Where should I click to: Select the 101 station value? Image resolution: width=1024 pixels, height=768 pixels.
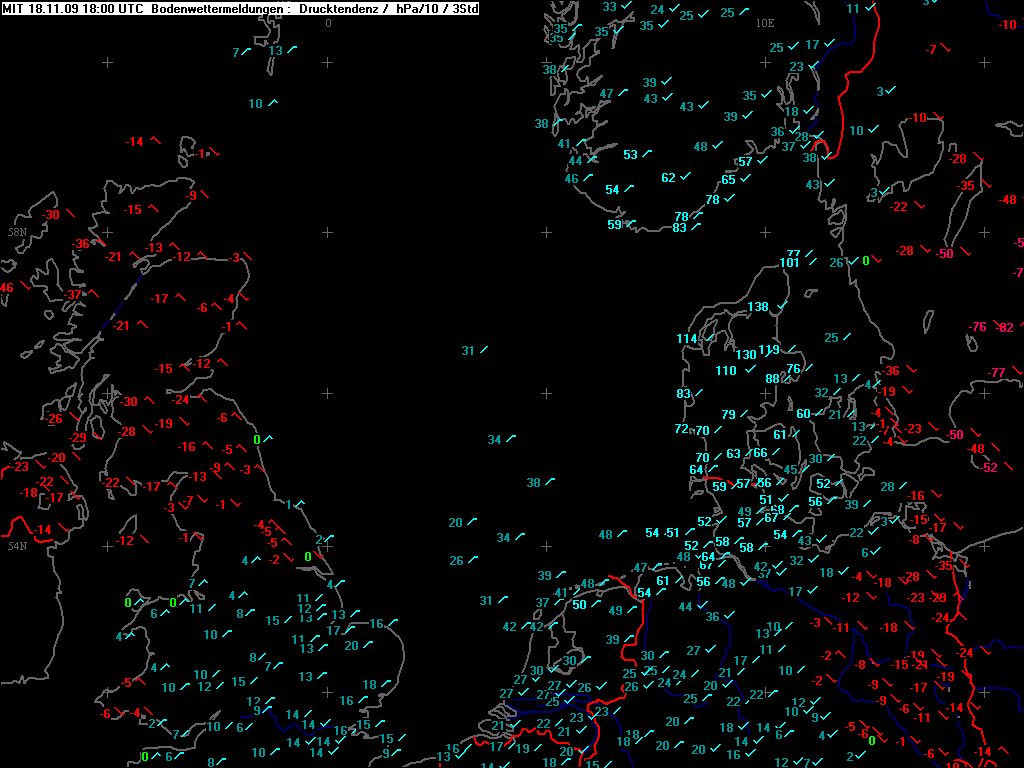pos(789,263)
